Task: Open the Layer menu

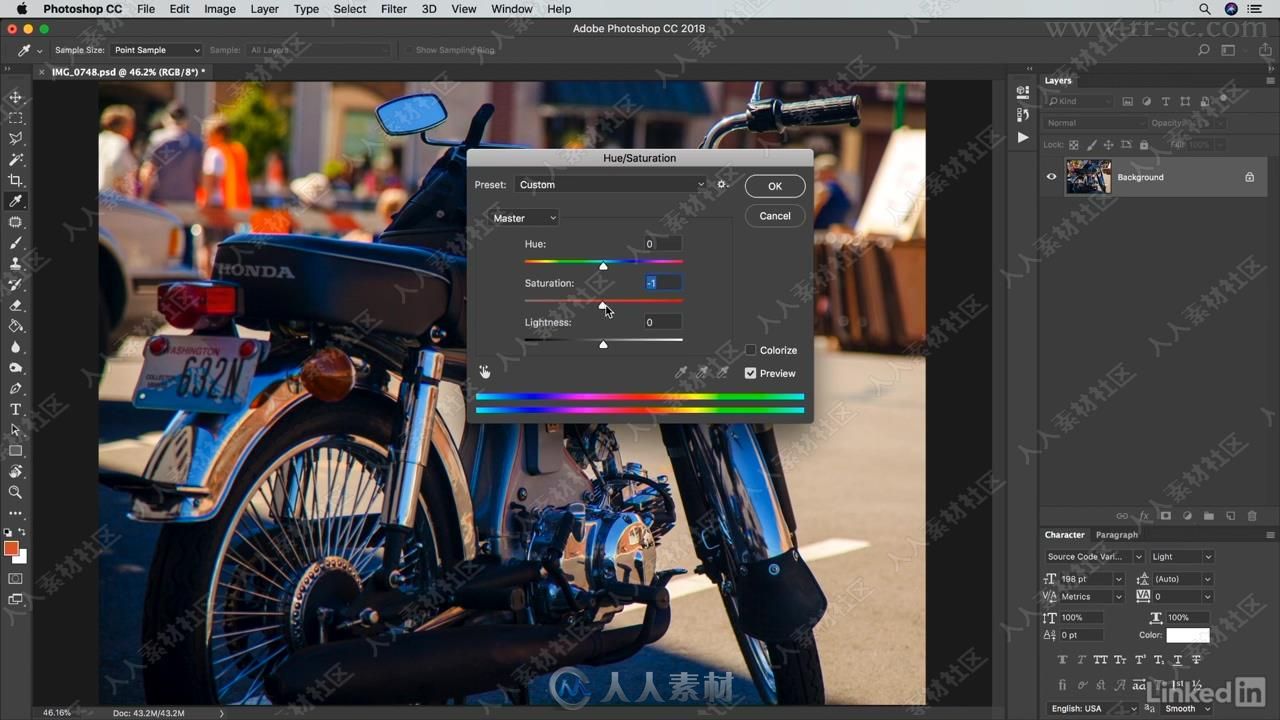Action: [x=264, y=9]
